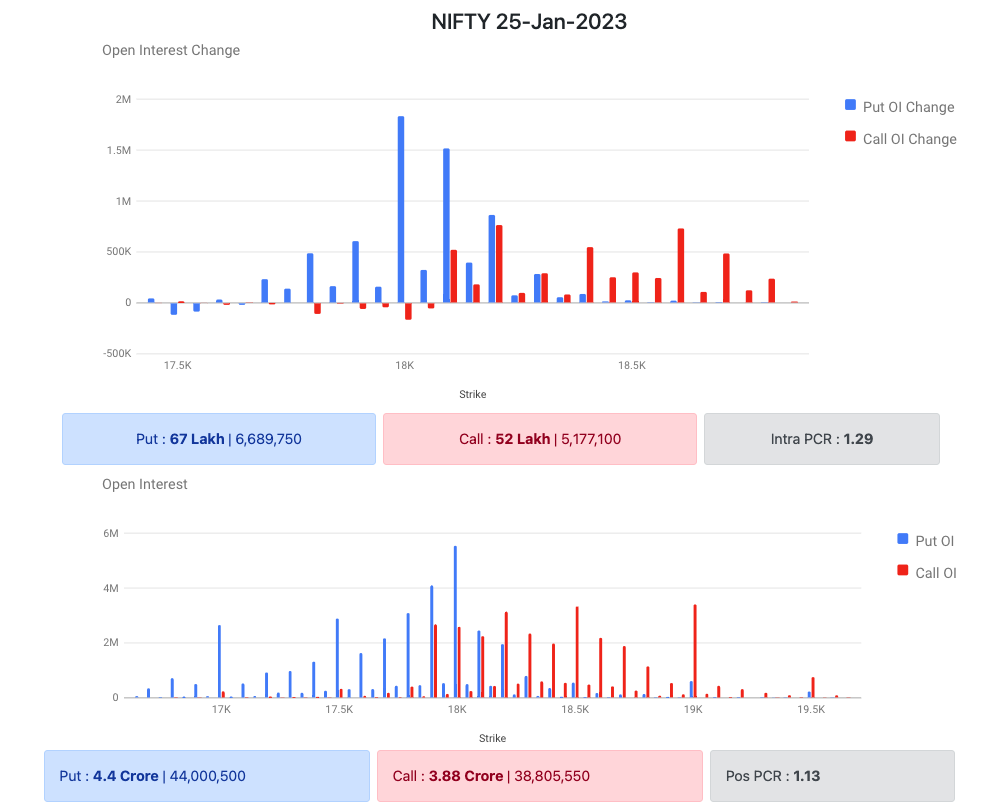1004x812 pixels.
Task: Toggle the 'Call OI' legend label in lower chart
Action: 935,573
